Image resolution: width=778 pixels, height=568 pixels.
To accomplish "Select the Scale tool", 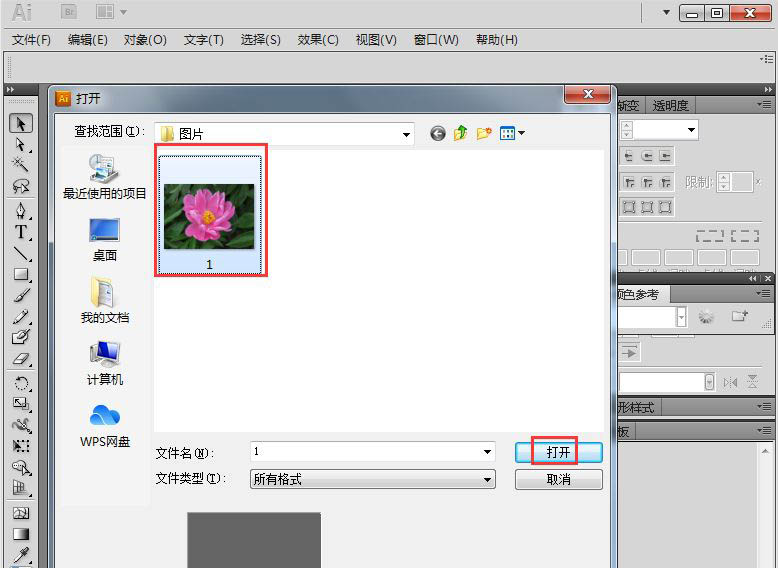I will click(21, 404).
